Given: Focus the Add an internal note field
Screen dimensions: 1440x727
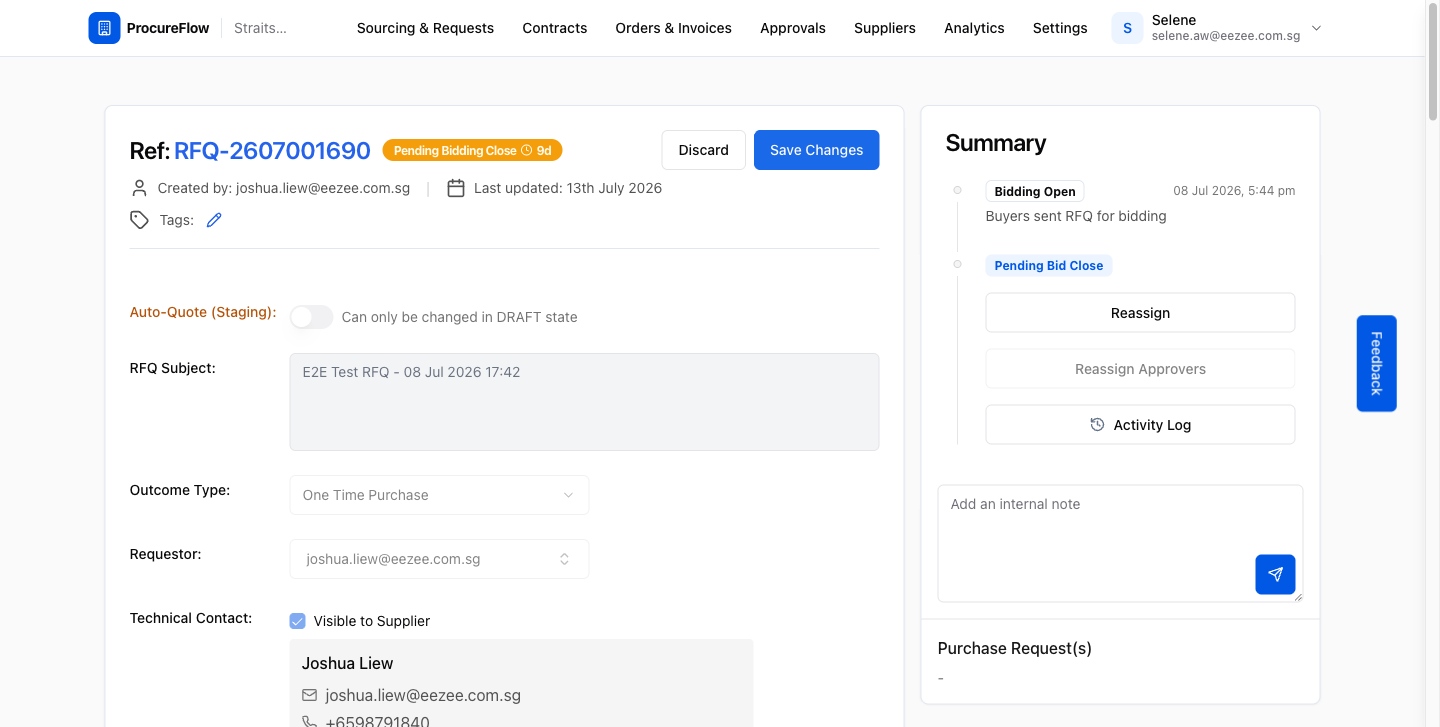Looking at the screenshot, I should [1120, 544].
